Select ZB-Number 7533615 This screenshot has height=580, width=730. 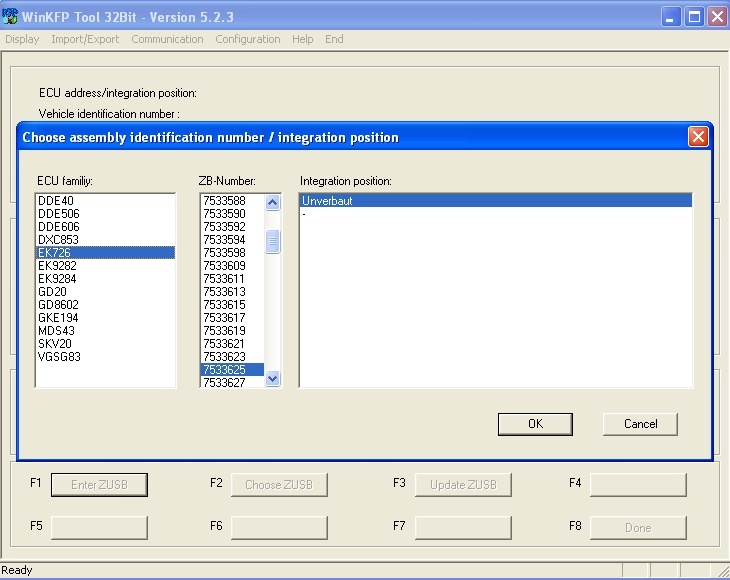[x=232, y=305]
